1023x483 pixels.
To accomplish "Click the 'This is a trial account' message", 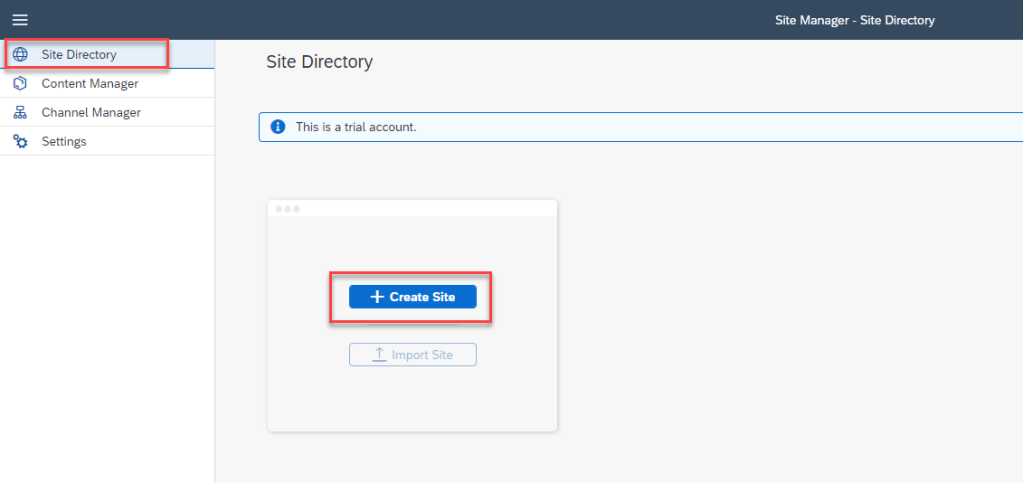I will click(356, 127).
